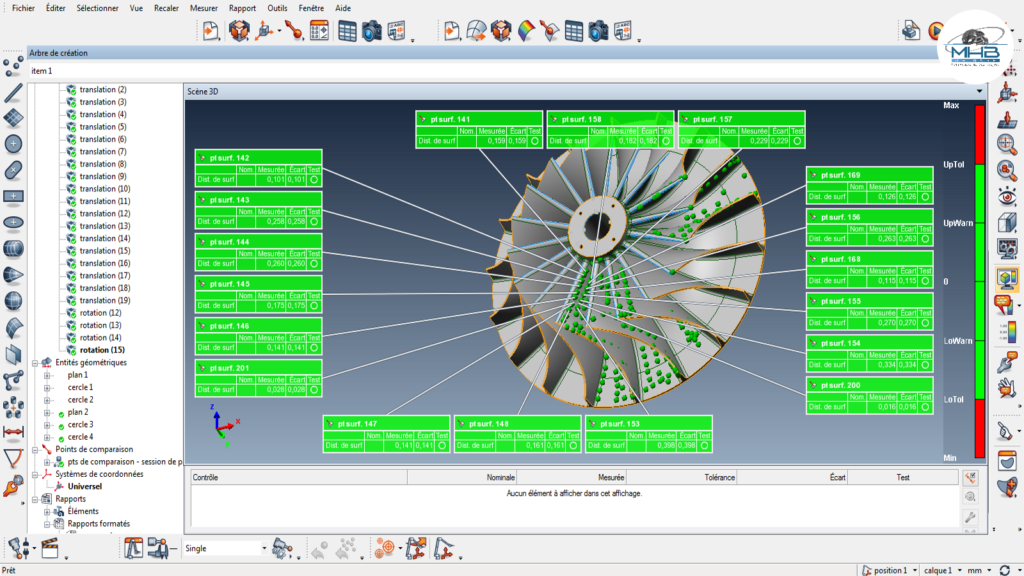Viewport: 1024px width, 576px height.
Task: Select the rainbow color map toolbar icon
Action: (x=525, y=31)
